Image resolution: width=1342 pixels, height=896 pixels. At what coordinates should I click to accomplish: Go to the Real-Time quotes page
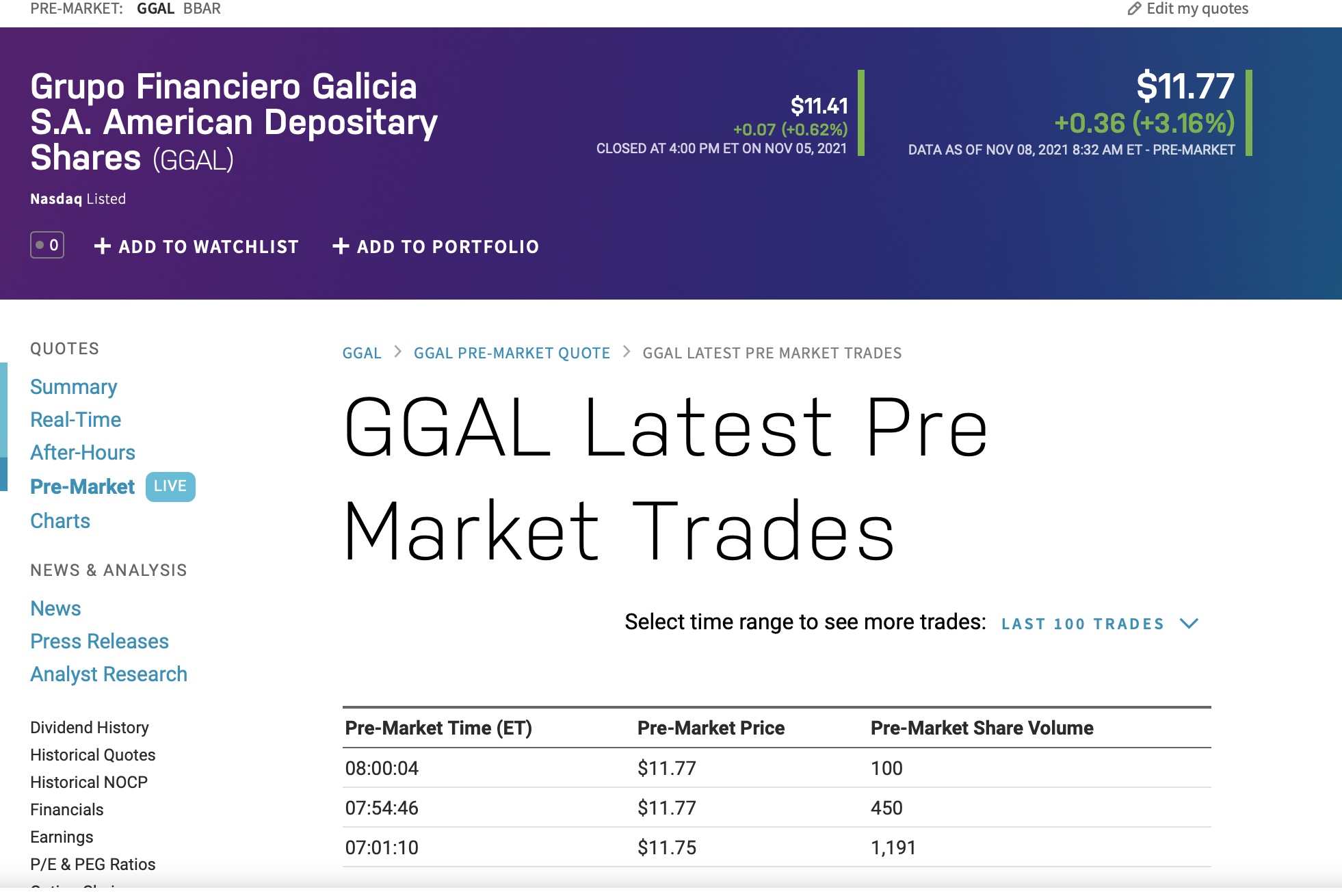tap(76, 420)
